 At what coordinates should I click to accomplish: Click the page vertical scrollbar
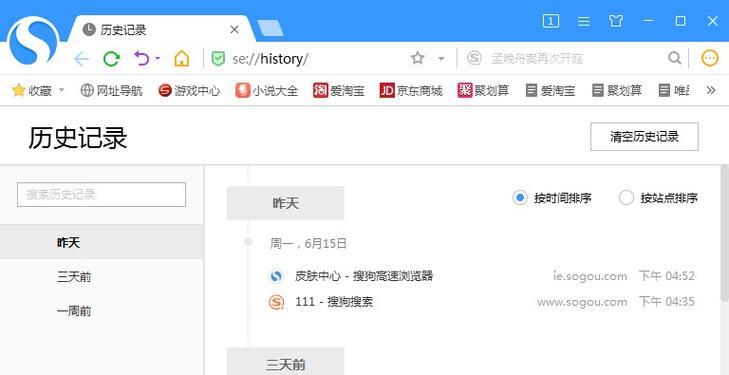724,232
